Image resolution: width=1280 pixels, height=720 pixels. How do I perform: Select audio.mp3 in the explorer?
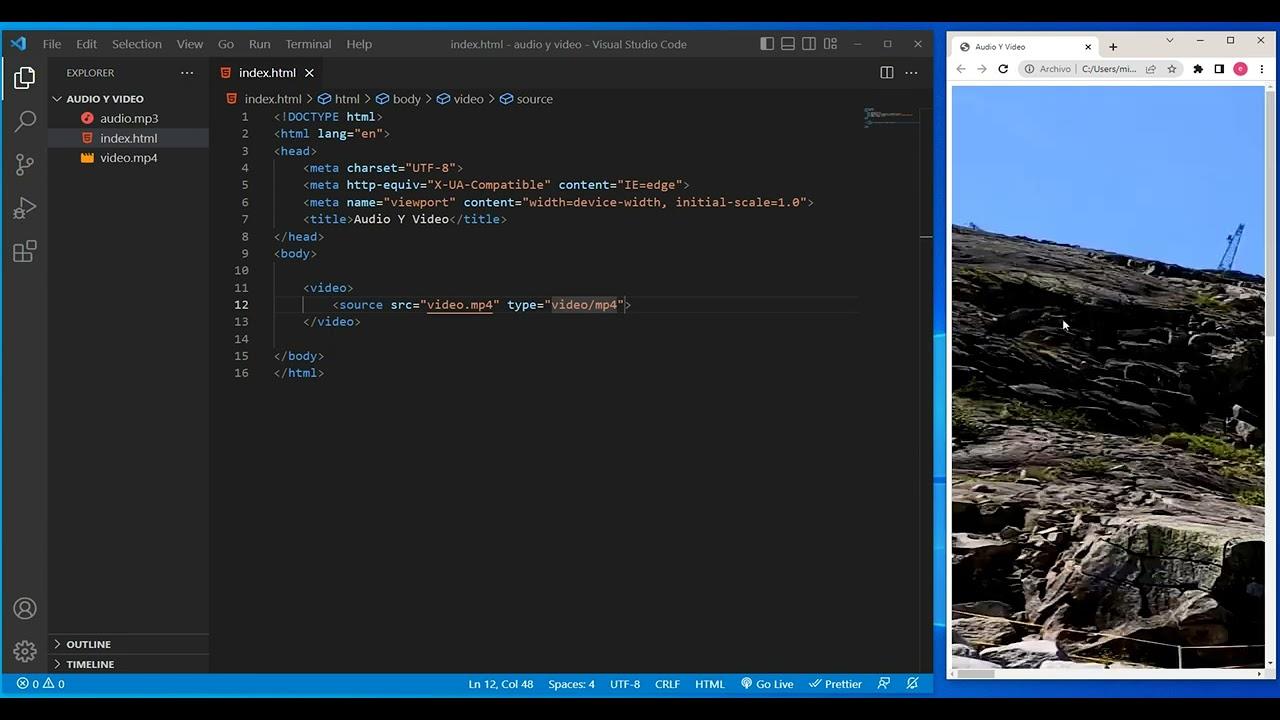pyautogui.click(x=128, y=118)
